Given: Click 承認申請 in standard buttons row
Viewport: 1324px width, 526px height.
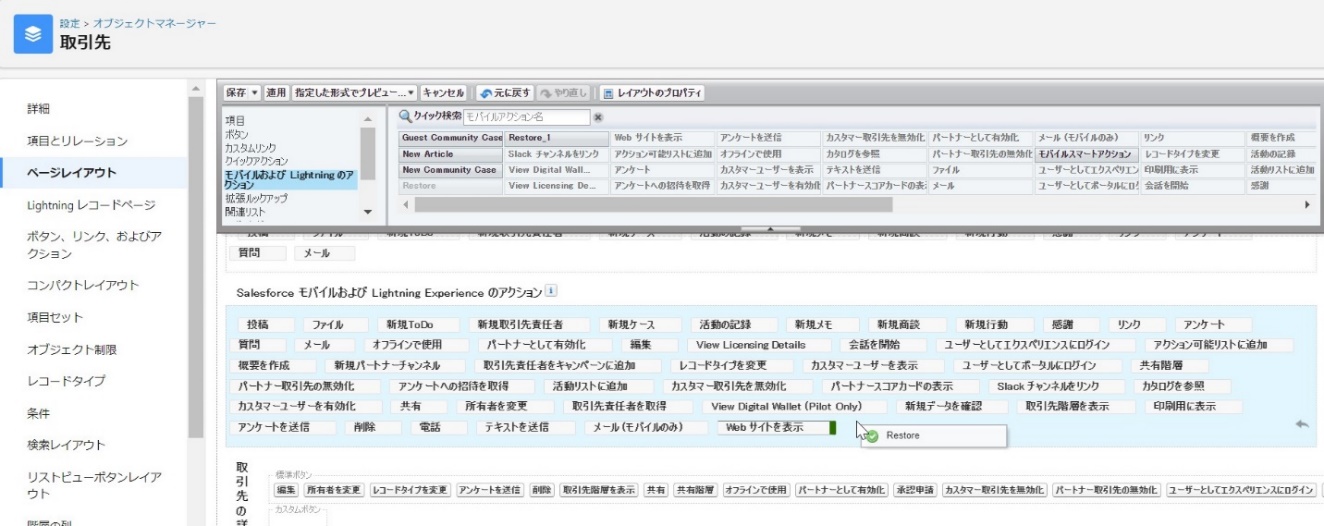Looking at the screenshot, I should 914,490.
